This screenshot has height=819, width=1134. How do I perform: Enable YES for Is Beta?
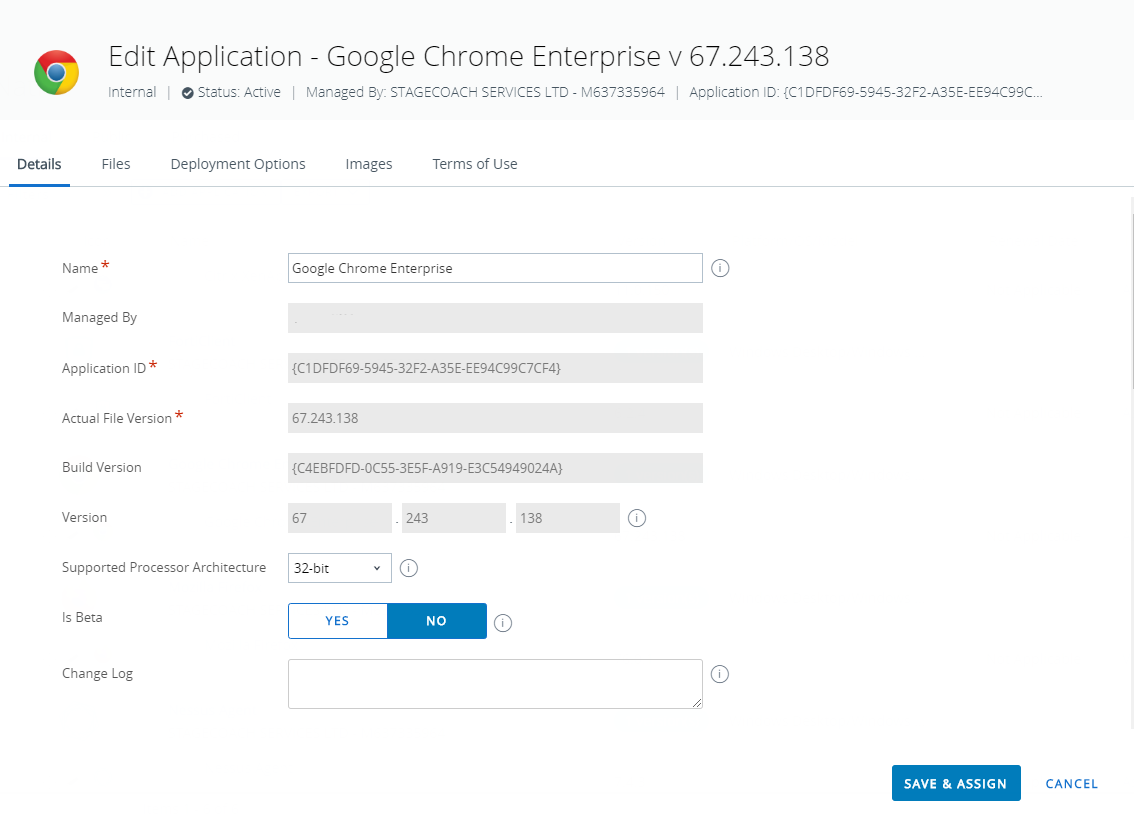click(x=337, y=620)
